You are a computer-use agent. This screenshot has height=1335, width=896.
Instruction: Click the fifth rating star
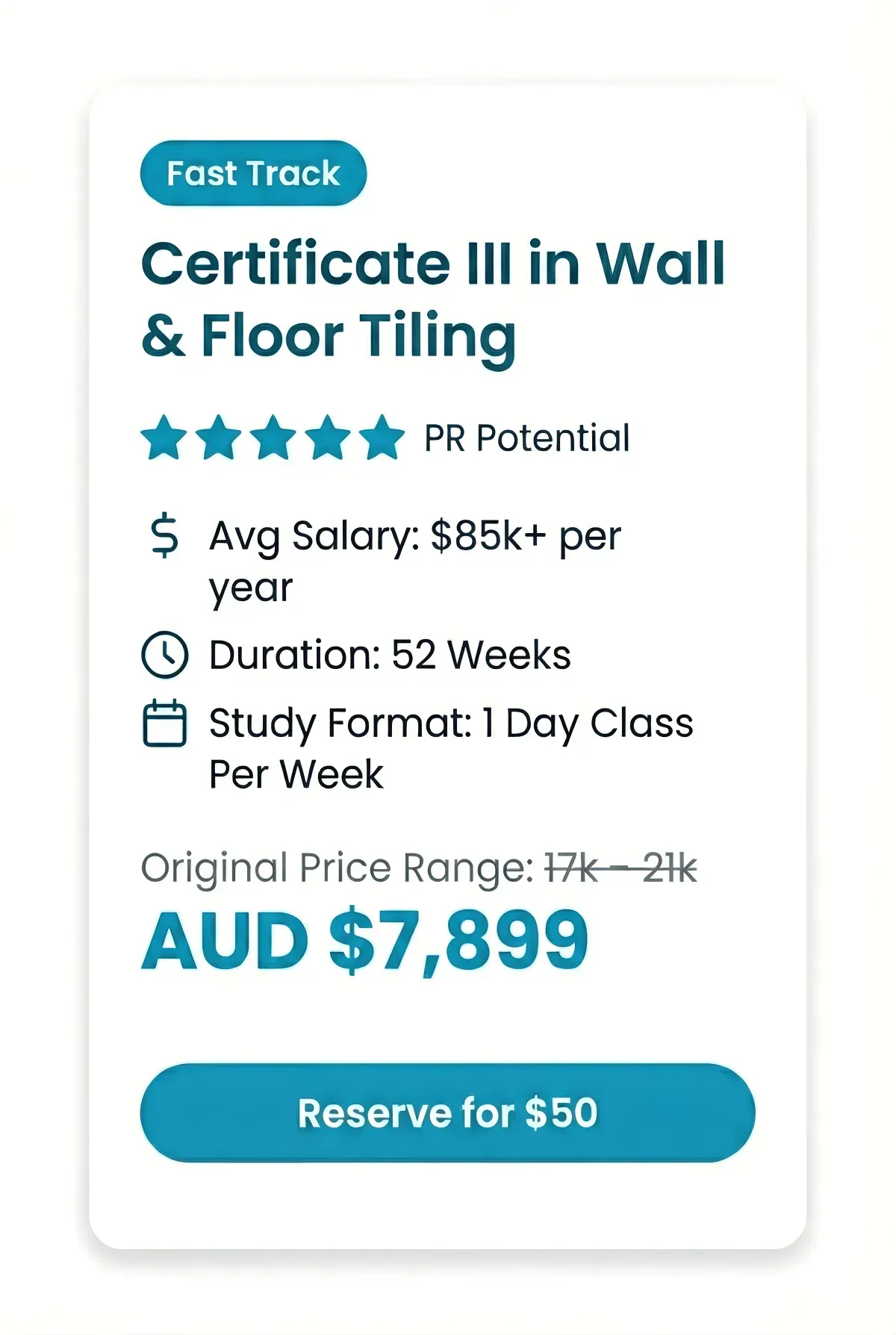pos(382,438)
